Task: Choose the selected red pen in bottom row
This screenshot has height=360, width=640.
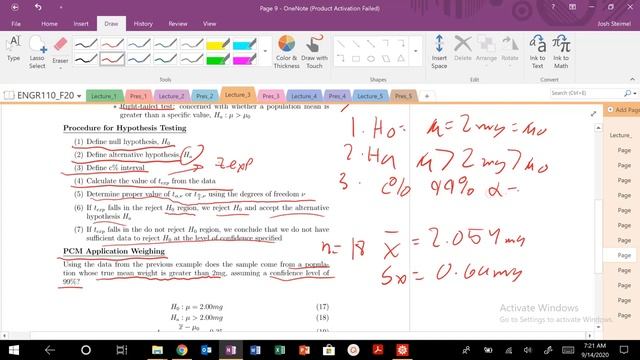Action: tap(112, 59)
